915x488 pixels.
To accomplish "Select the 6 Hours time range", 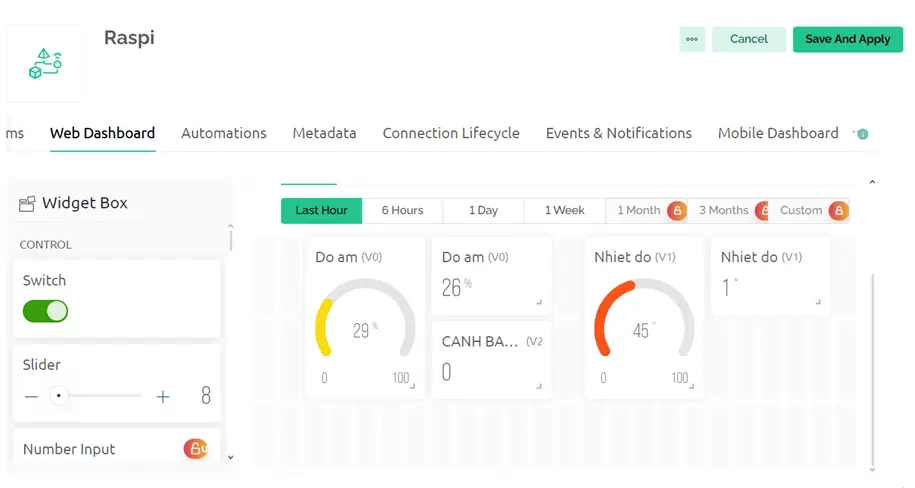I will (402, 211).
